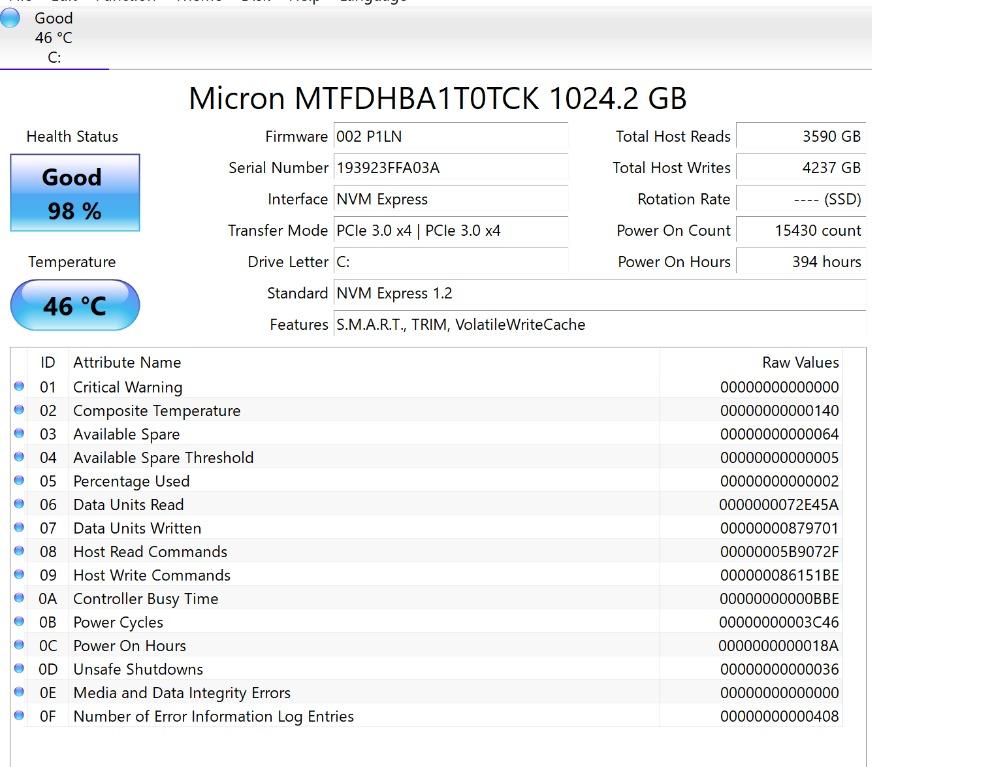Viewport: 1003px width, 767px height.
Task: Click the status orb for Percentage Used
Action: pos(19,480)
